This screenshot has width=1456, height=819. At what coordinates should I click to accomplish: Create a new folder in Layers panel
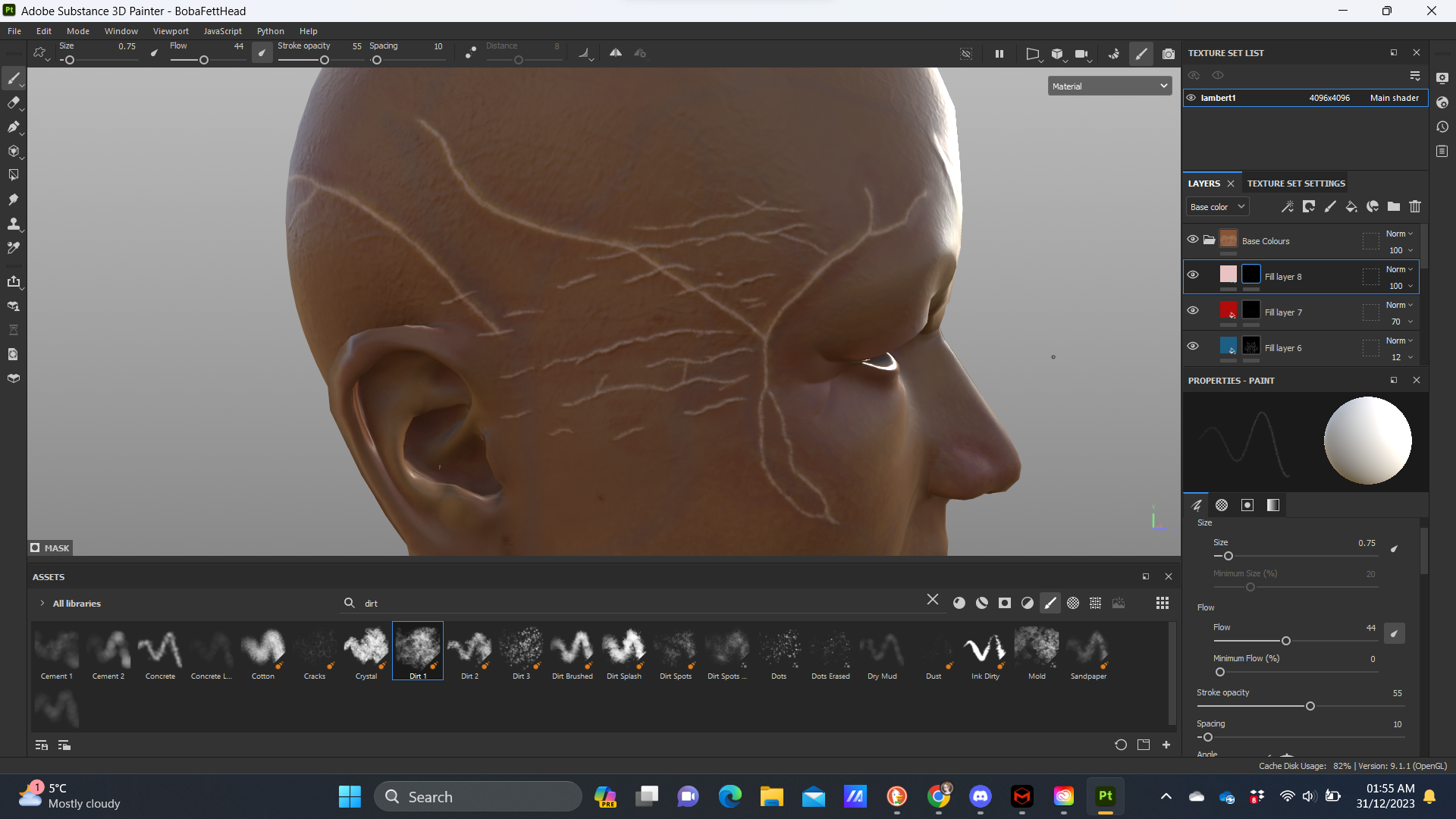pos(1394,206)
